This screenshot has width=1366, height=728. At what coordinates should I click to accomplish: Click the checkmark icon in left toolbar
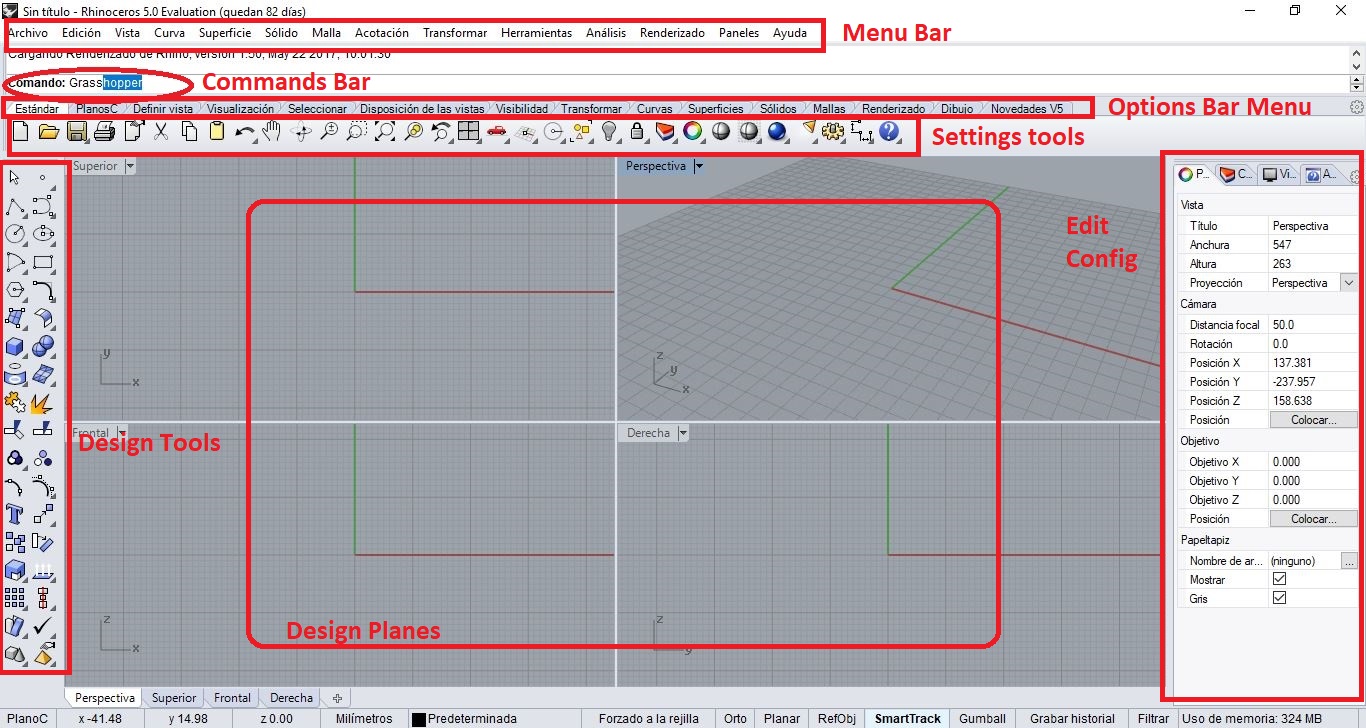(x=43, y=626)
